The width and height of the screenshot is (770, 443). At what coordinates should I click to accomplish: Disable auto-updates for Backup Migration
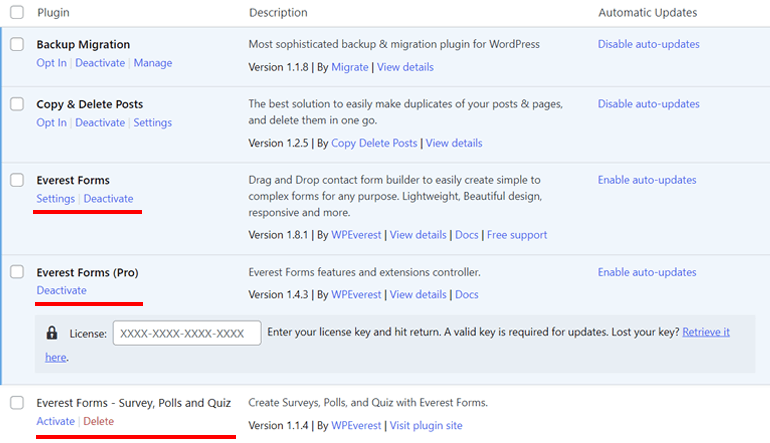(648, 44)
